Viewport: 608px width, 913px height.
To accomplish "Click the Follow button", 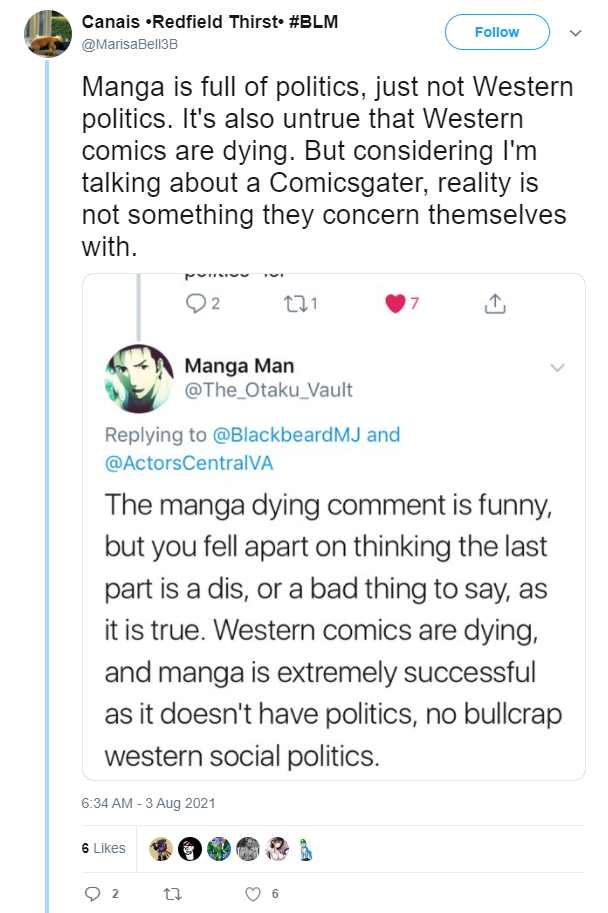I will click(497, 32).
